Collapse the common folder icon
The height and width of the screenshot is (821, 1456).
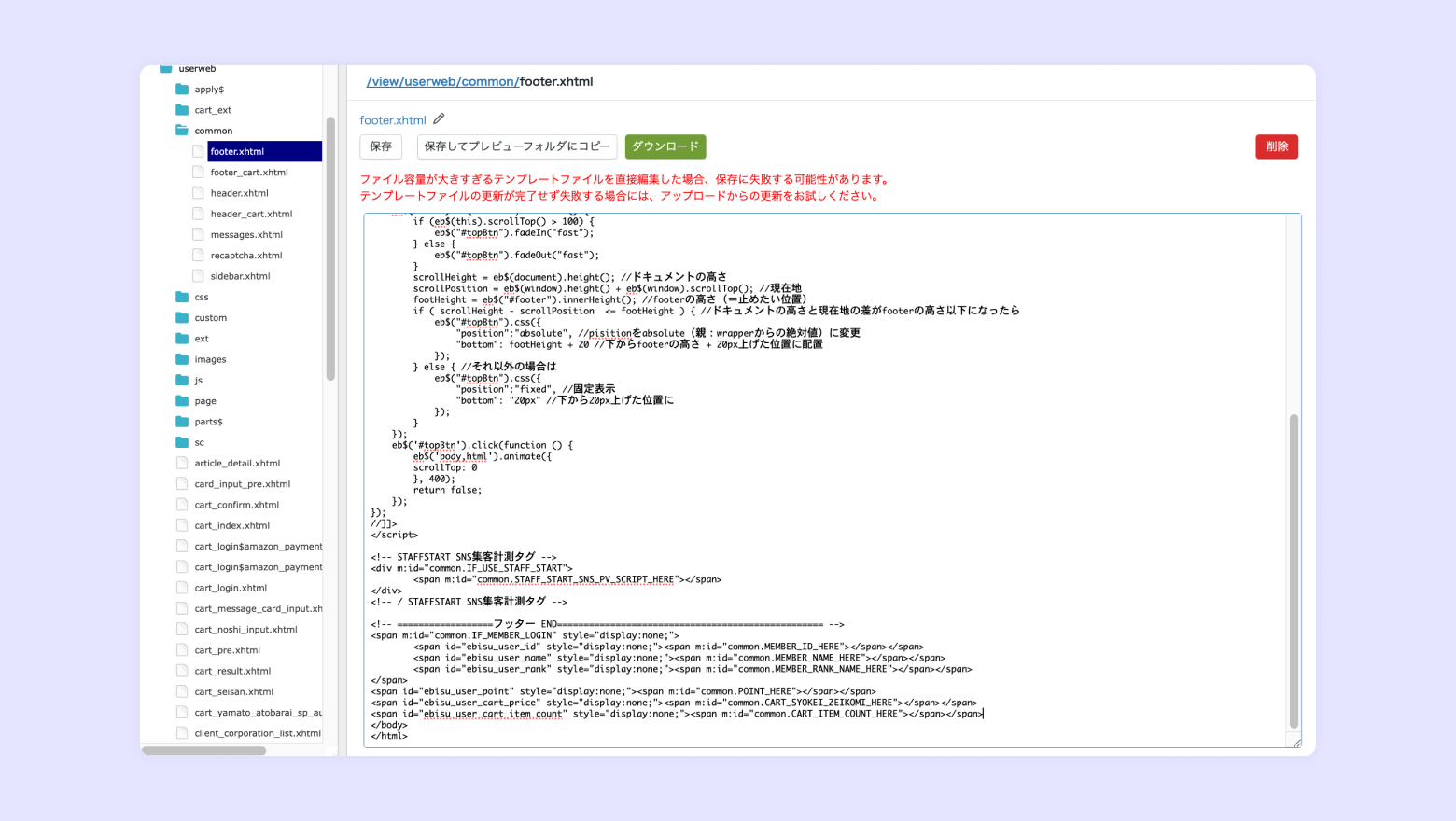click(x=182, y=131)
